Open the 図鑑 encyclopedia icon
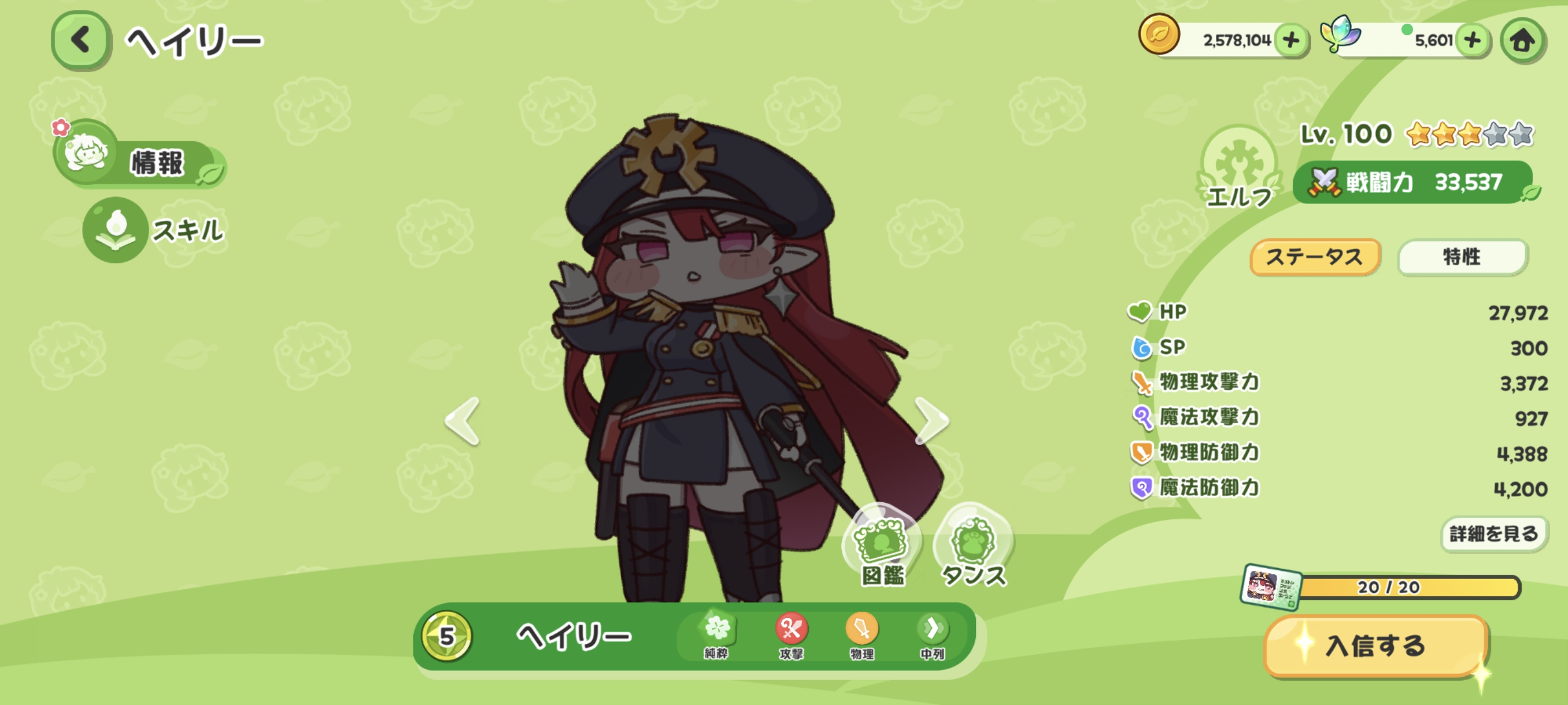Image resolution: width=1568 pixels, height=705 pixels. click(882, 547)
